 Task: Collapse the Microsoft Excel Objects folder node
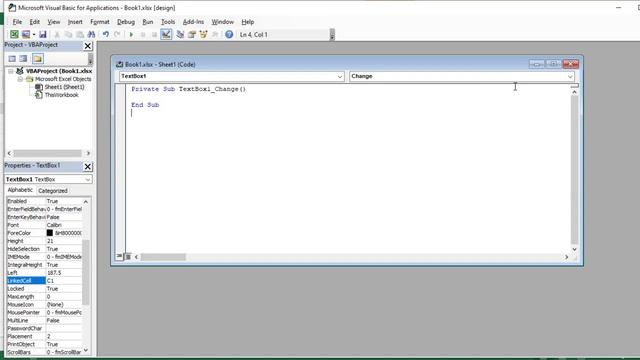click(20, 79)
